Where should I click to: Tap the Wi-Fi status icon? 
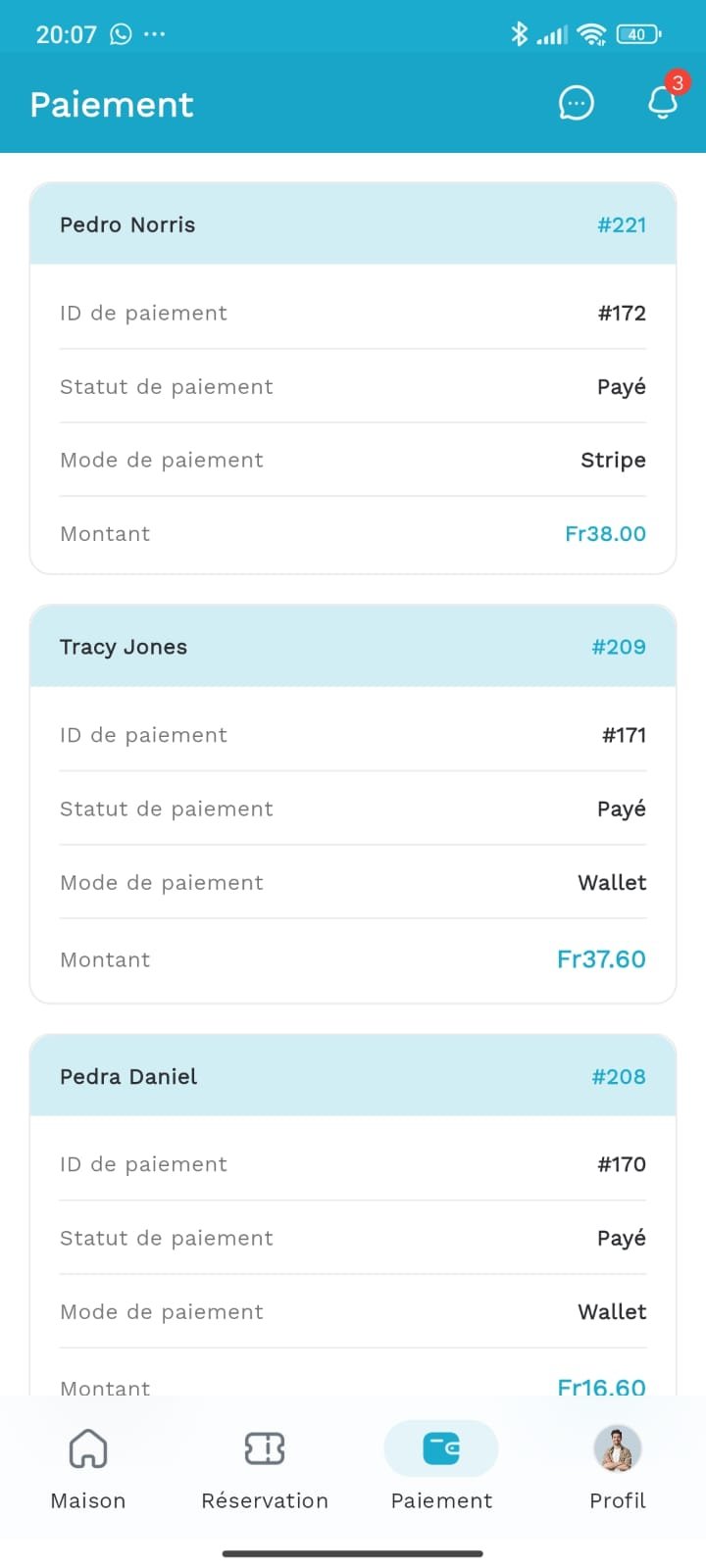pos(592,34)
